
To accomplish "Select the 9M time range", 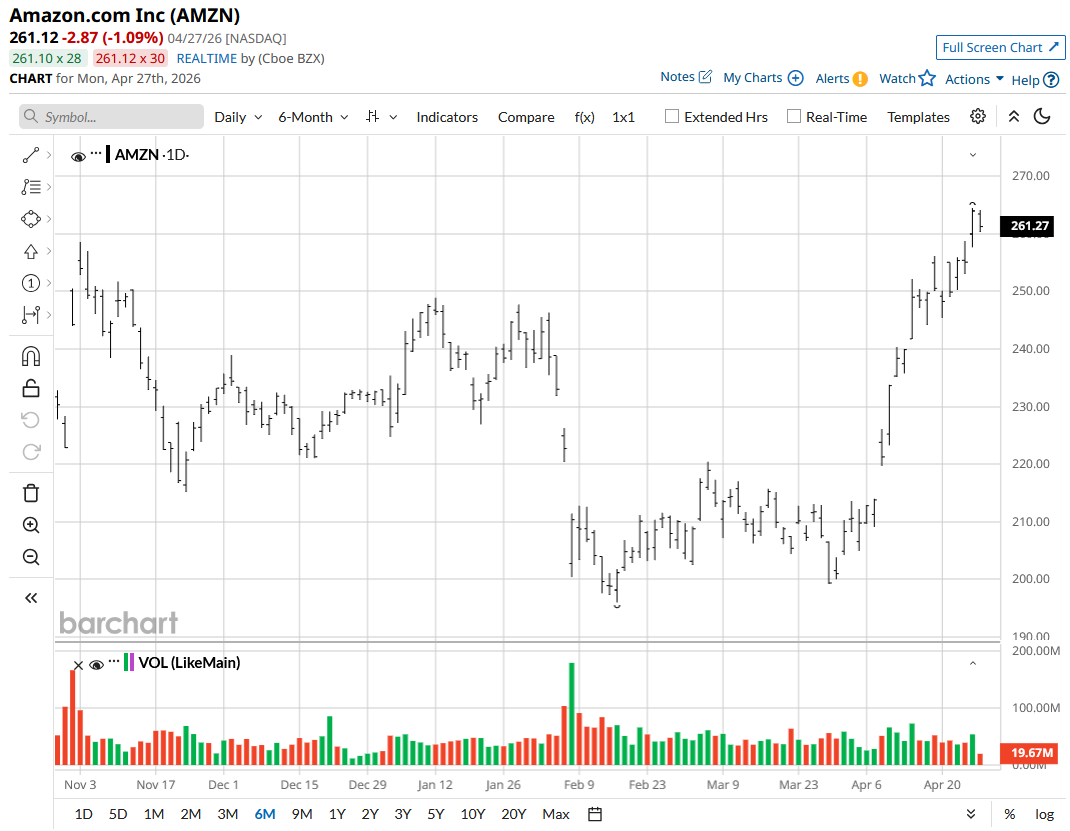I will click(302, 814).
